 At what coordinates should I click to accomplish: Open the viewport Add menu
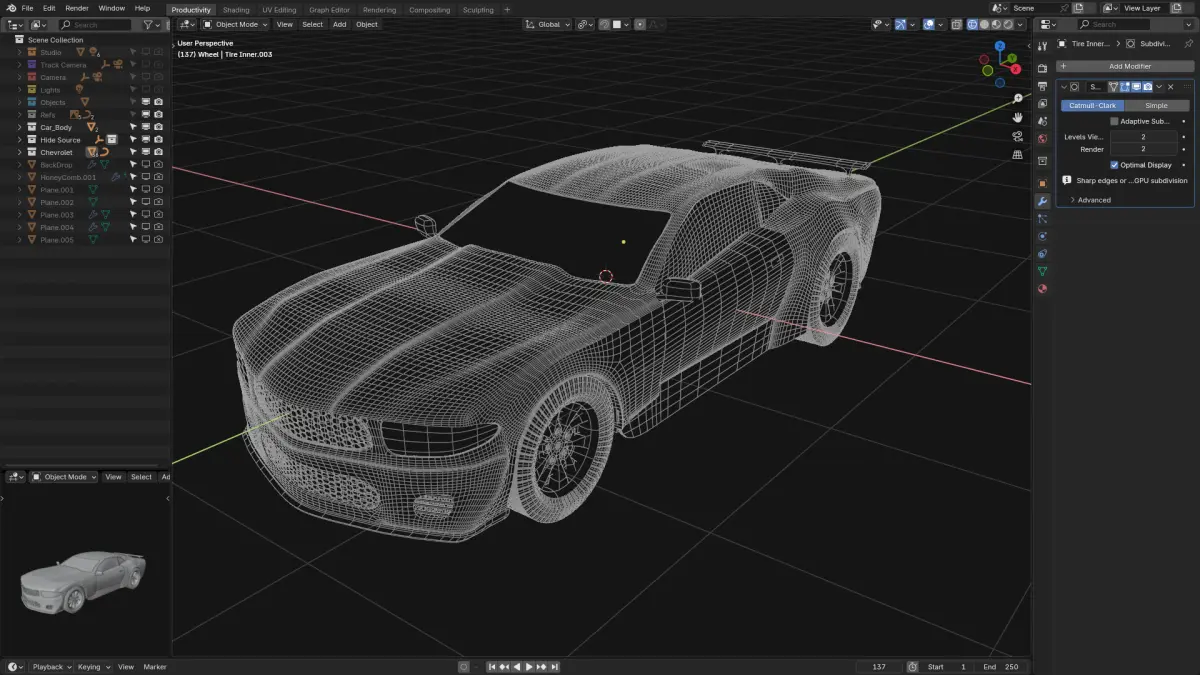point(339,24)
